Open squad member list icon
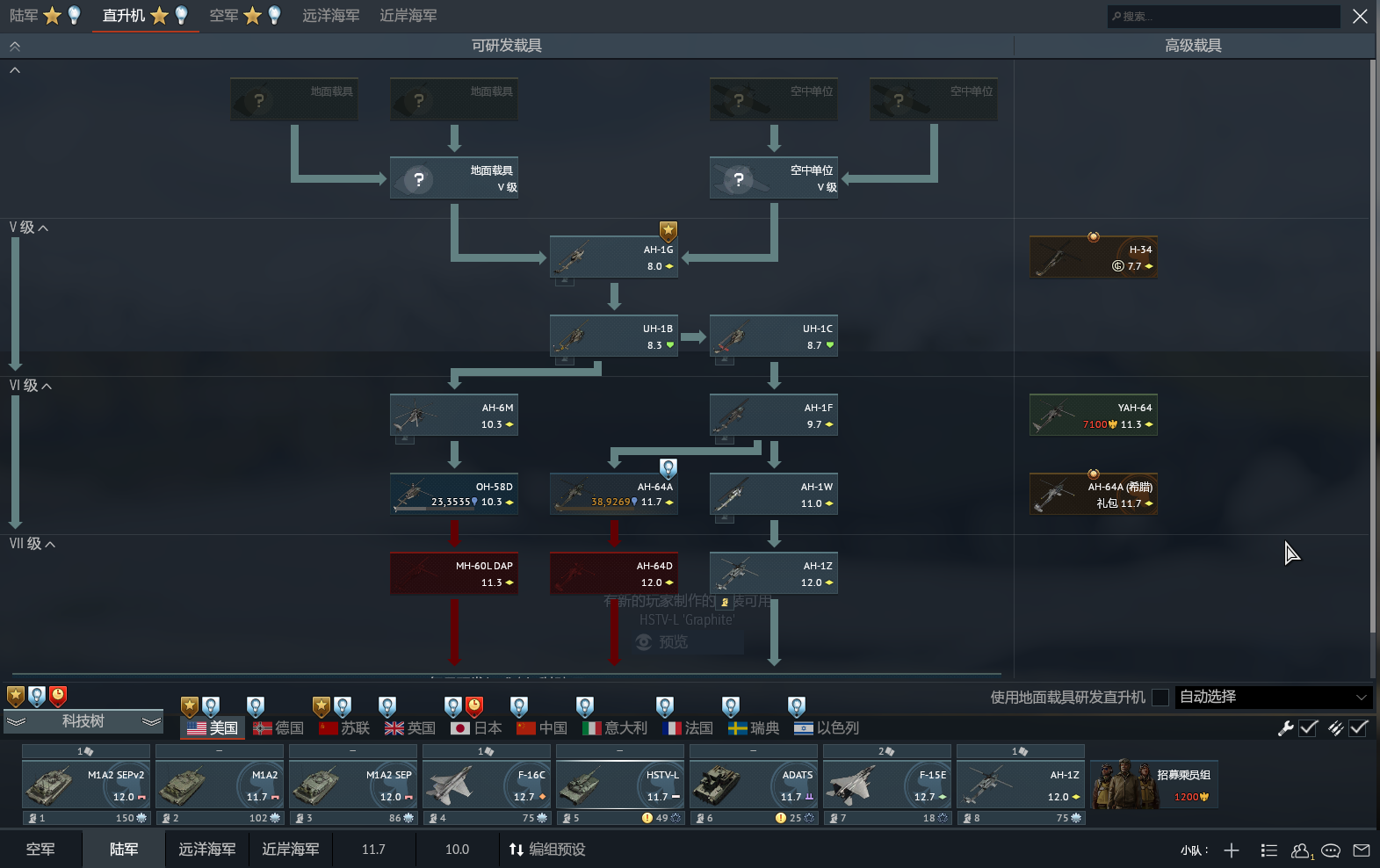This screenshot has height=868, width=1380. pyautogui.click(x=1268, y=850)
